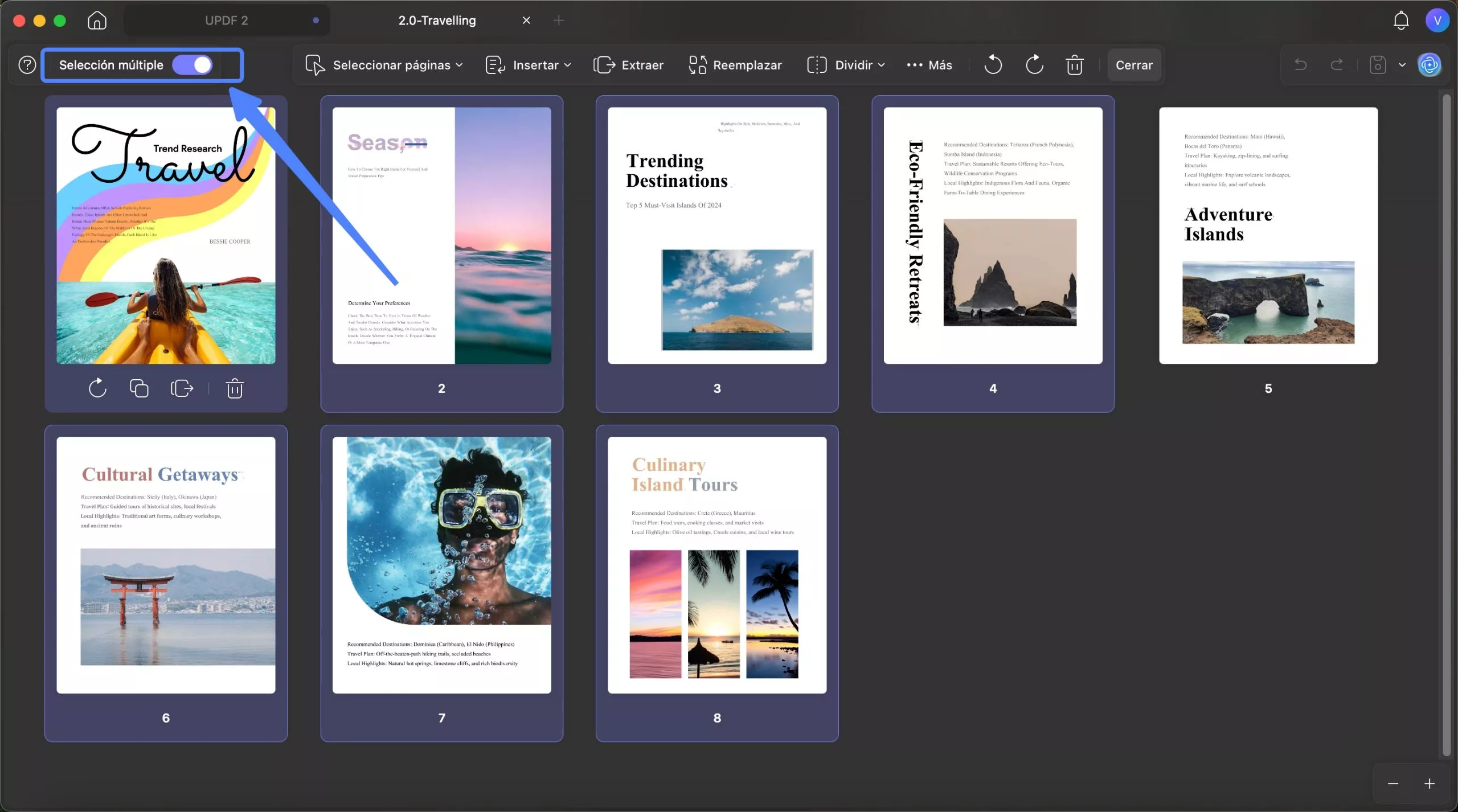Switch to the UPDF 2 tab
The width and height of the screenshot is (1458, 812).
[x=227, y=20]
